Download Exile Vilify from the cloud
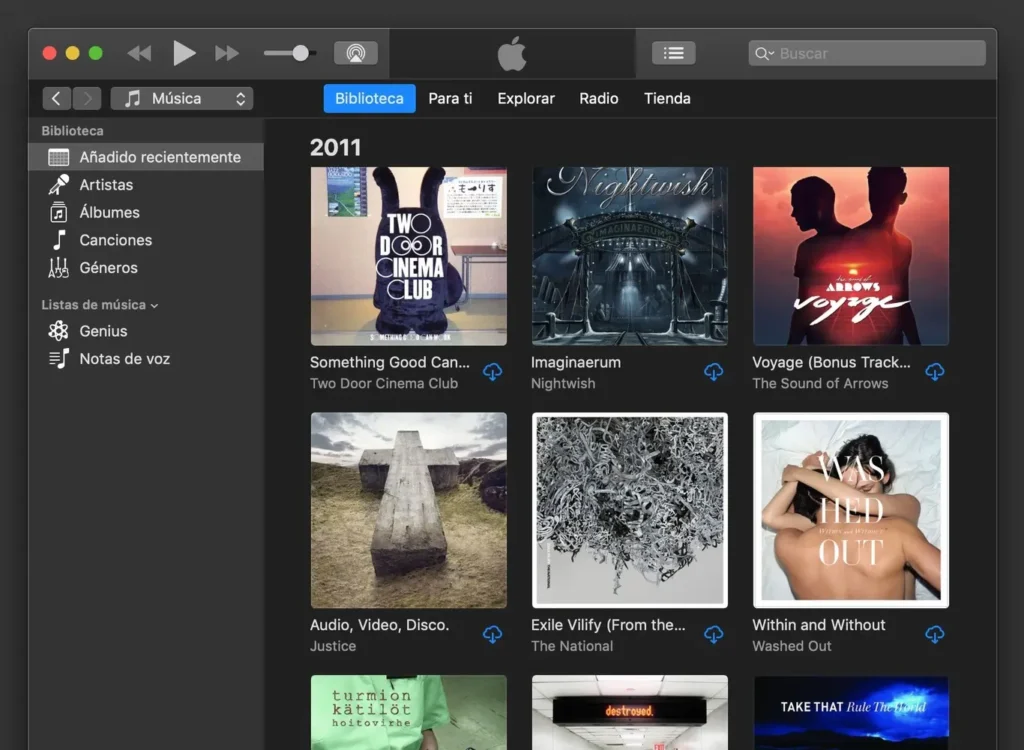The width and height of the screenshot is (1024, 750). (x=713, y=635)
